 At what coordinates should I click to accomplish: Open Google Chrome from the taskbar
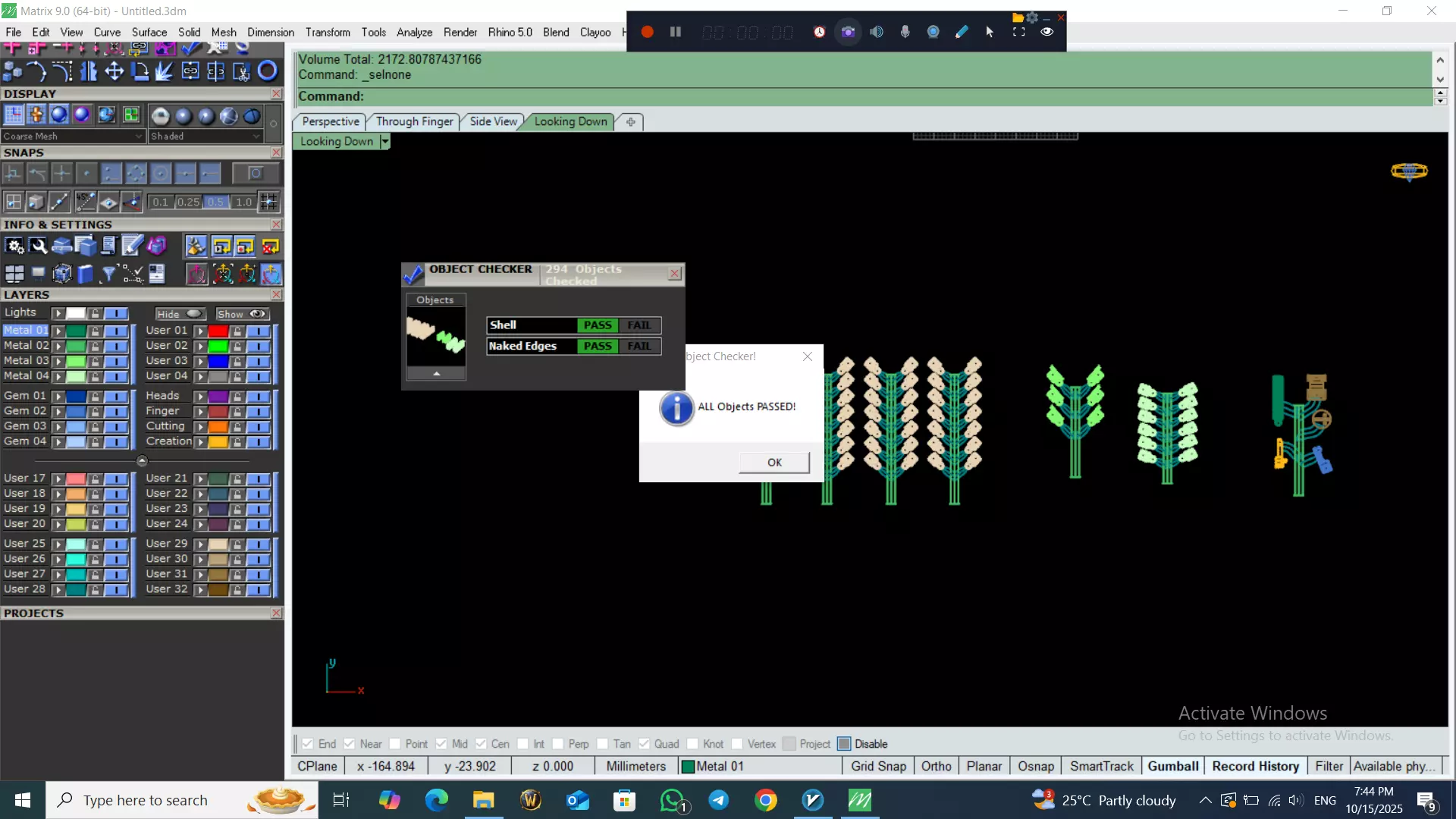(766, 800)
